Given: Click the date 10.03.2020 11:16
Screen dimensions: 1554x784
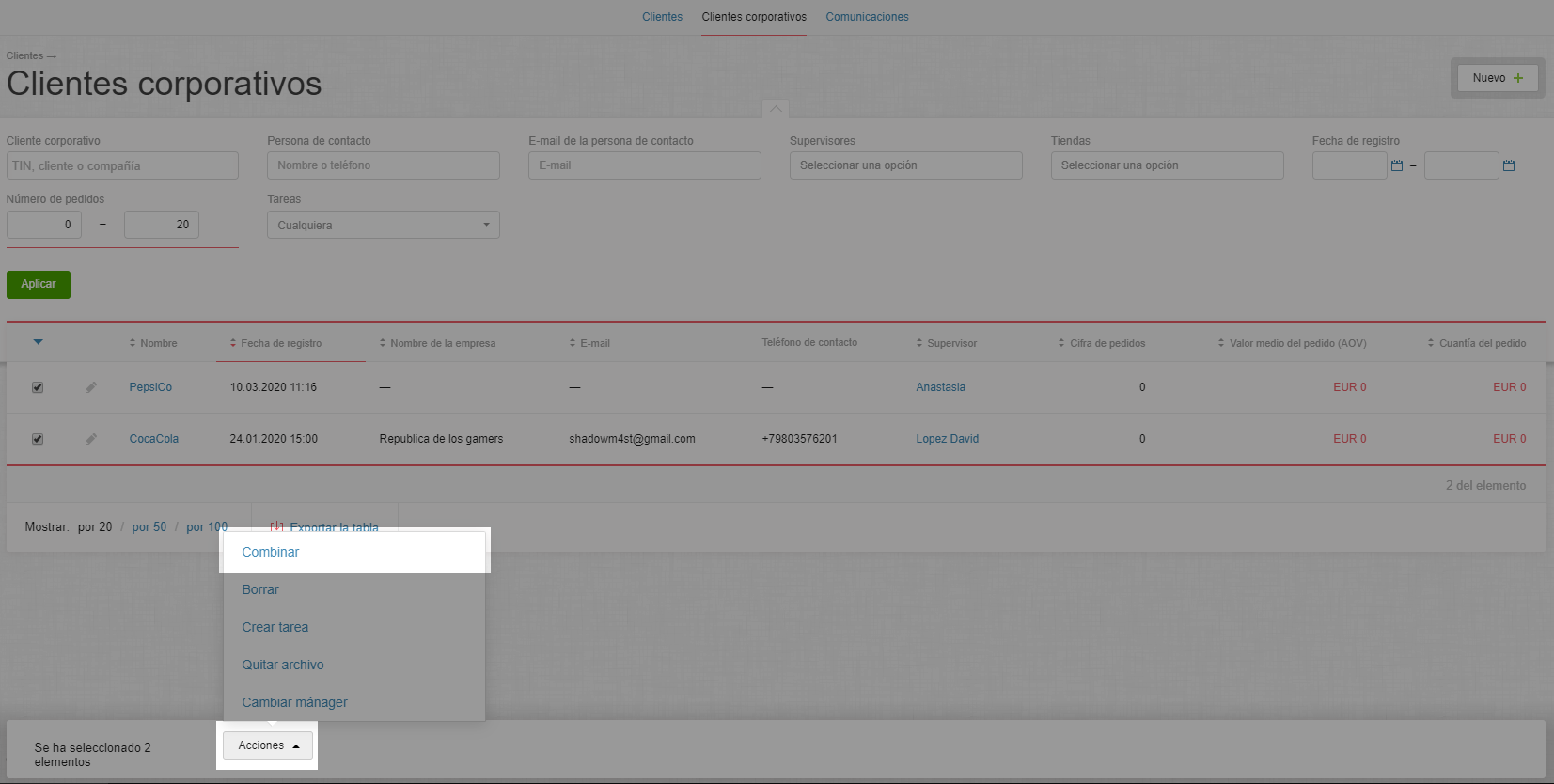Looking at the screenshot, I should (274, 387).
